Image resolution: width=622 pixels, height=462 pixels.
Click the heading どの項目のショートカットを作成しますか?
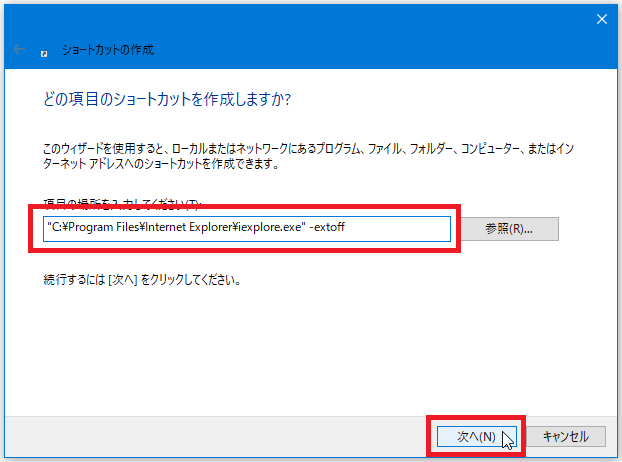coord(166,100)
